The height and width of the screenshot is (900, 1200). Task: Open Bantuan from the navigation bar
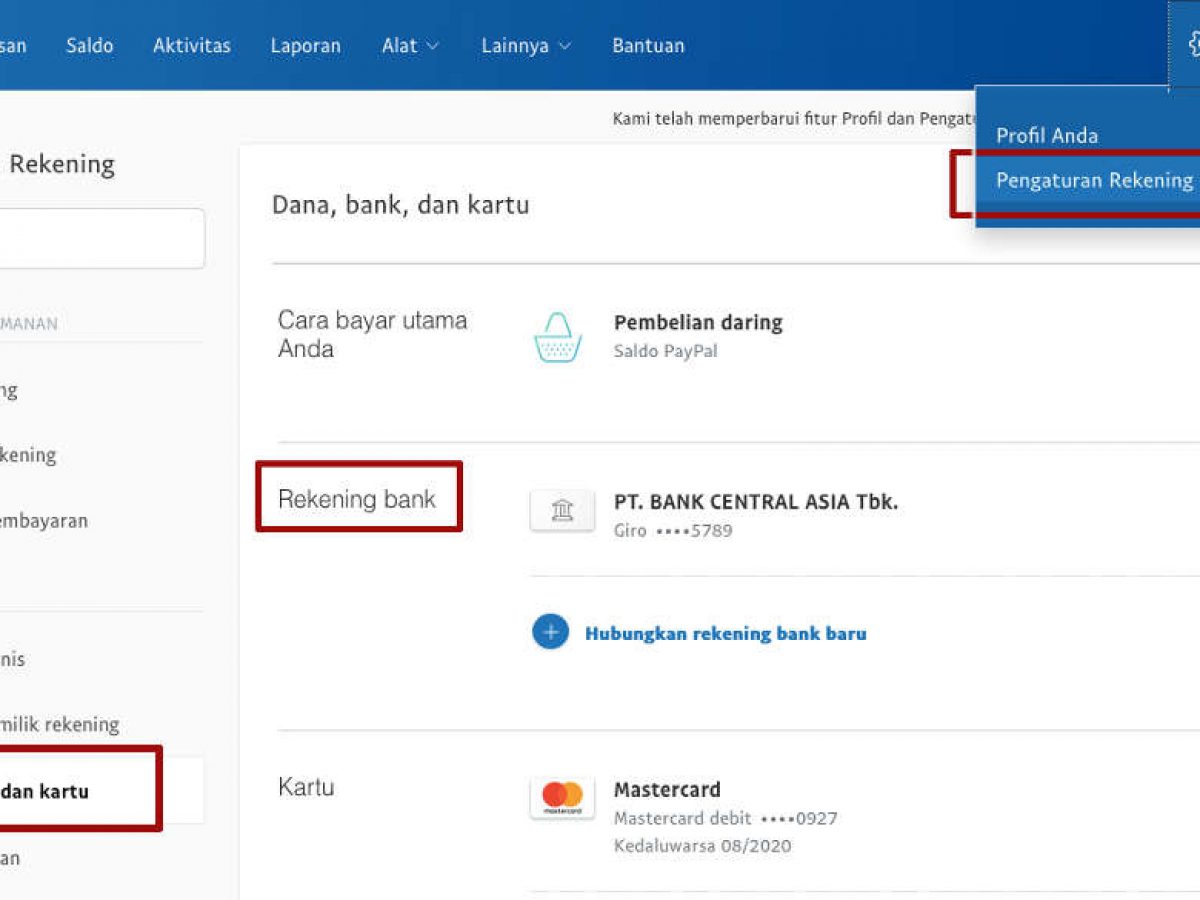tap(649, 45)
